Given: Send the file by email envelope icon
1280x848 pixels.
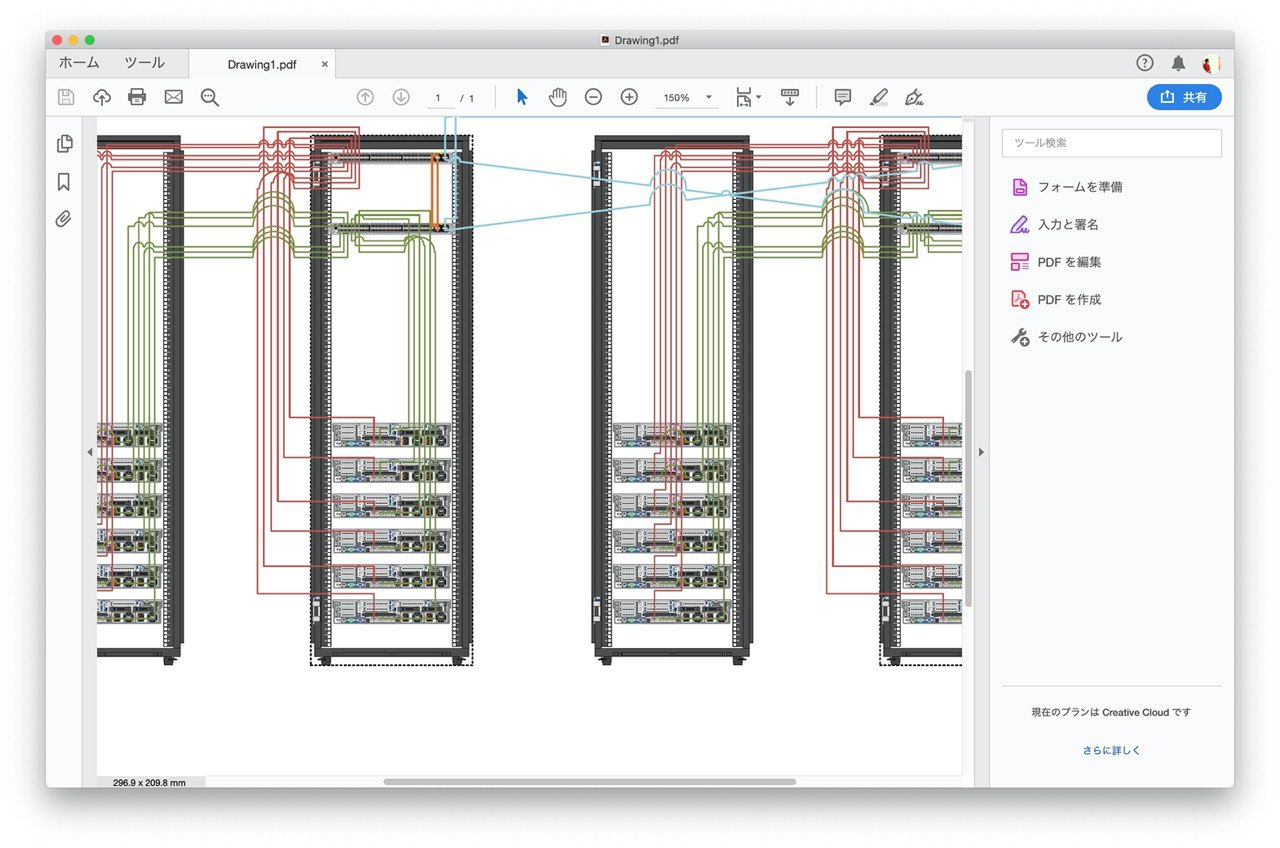Looking at the screenshot, I should (x=173, y=97).
